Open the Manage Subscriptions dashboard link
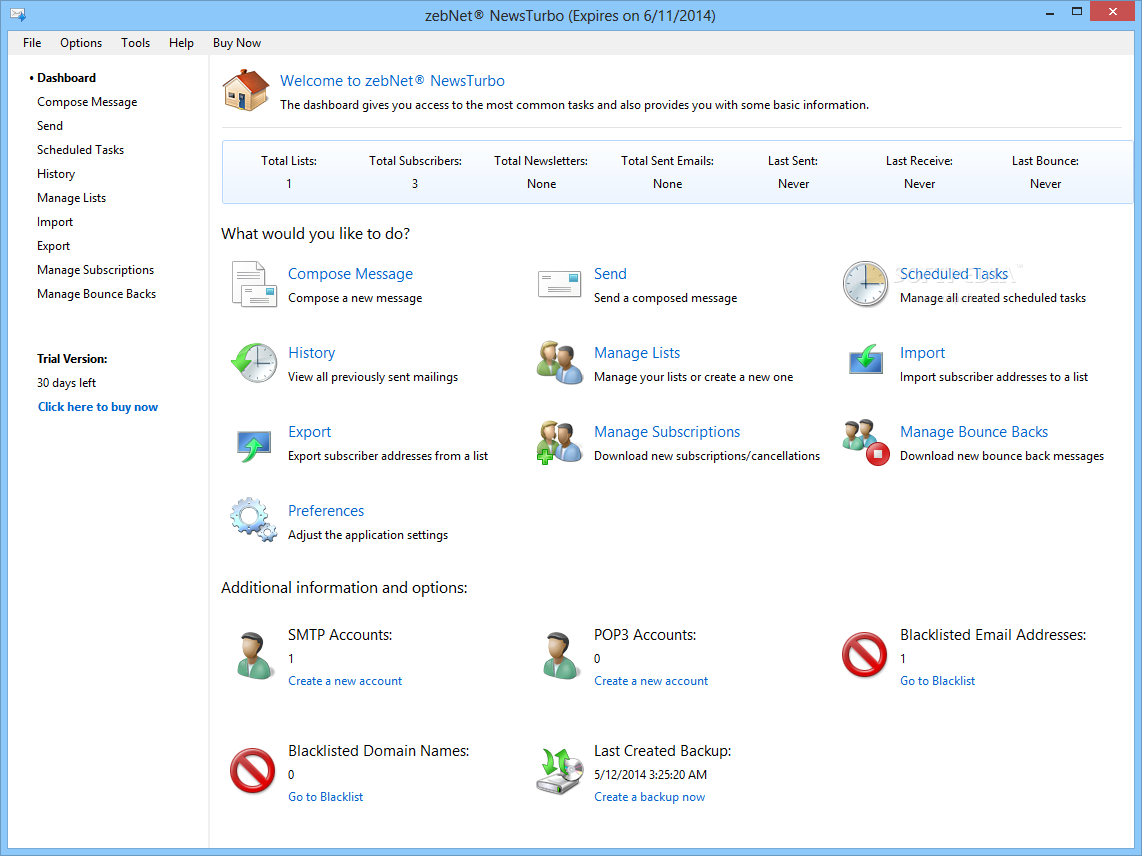The width and height of the screenshot is (1142, 856). point(667,432)
